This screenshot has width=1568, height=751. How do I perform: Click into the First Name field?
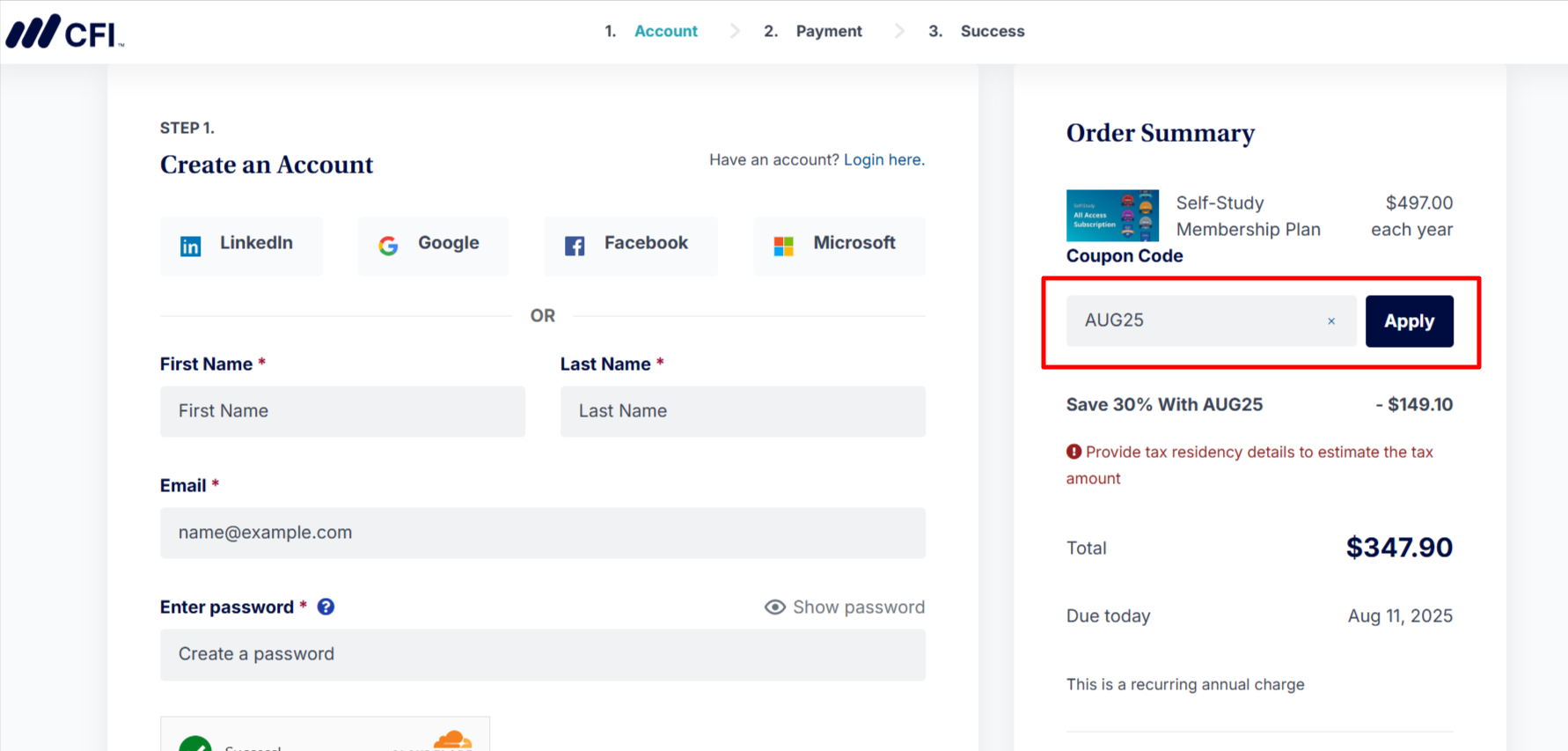pyautogui.click(x=342, y=411)
